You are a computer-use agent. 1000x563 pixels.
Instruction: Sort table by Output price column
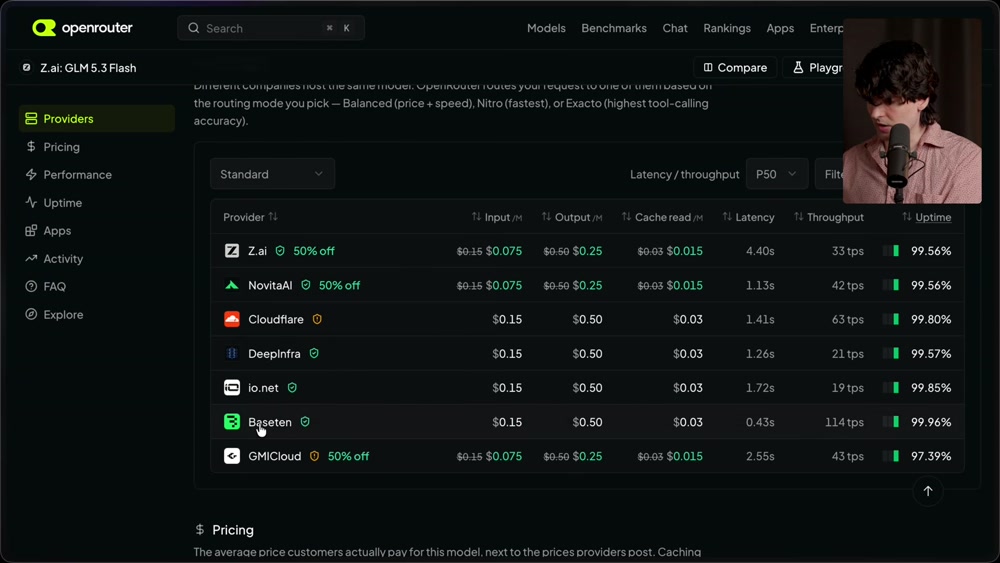(x=571, y=217)
